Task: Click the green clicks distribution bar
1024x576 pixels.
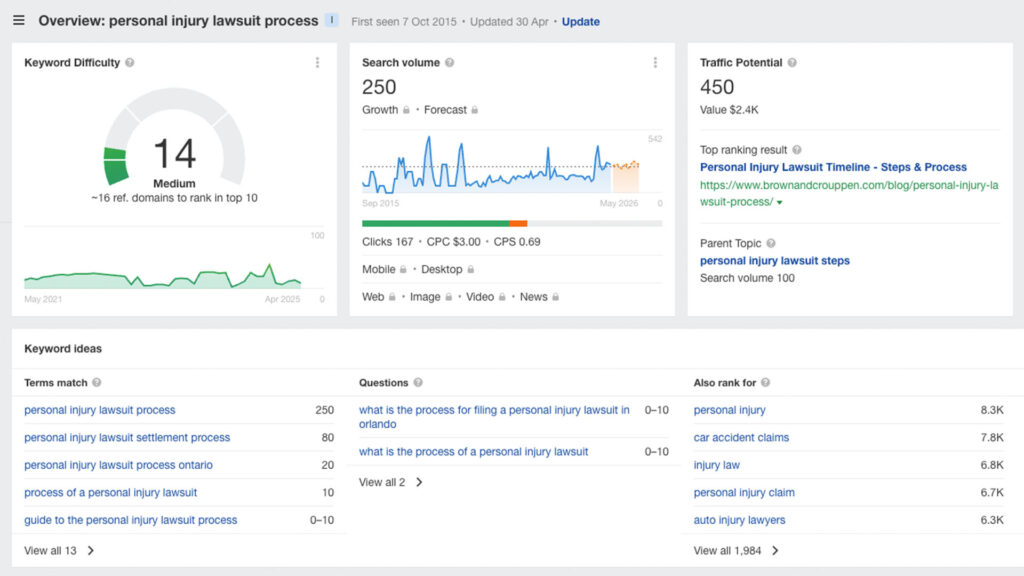Action: (436, 223)
